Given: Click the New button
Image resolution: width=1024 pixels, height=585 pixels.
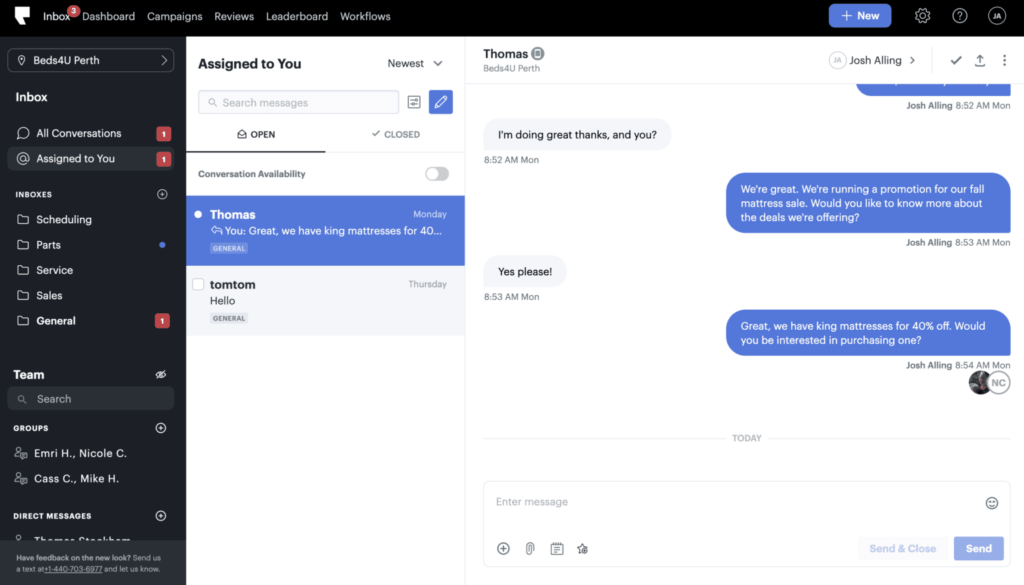Looking at the screenshot, I should 859,16.
